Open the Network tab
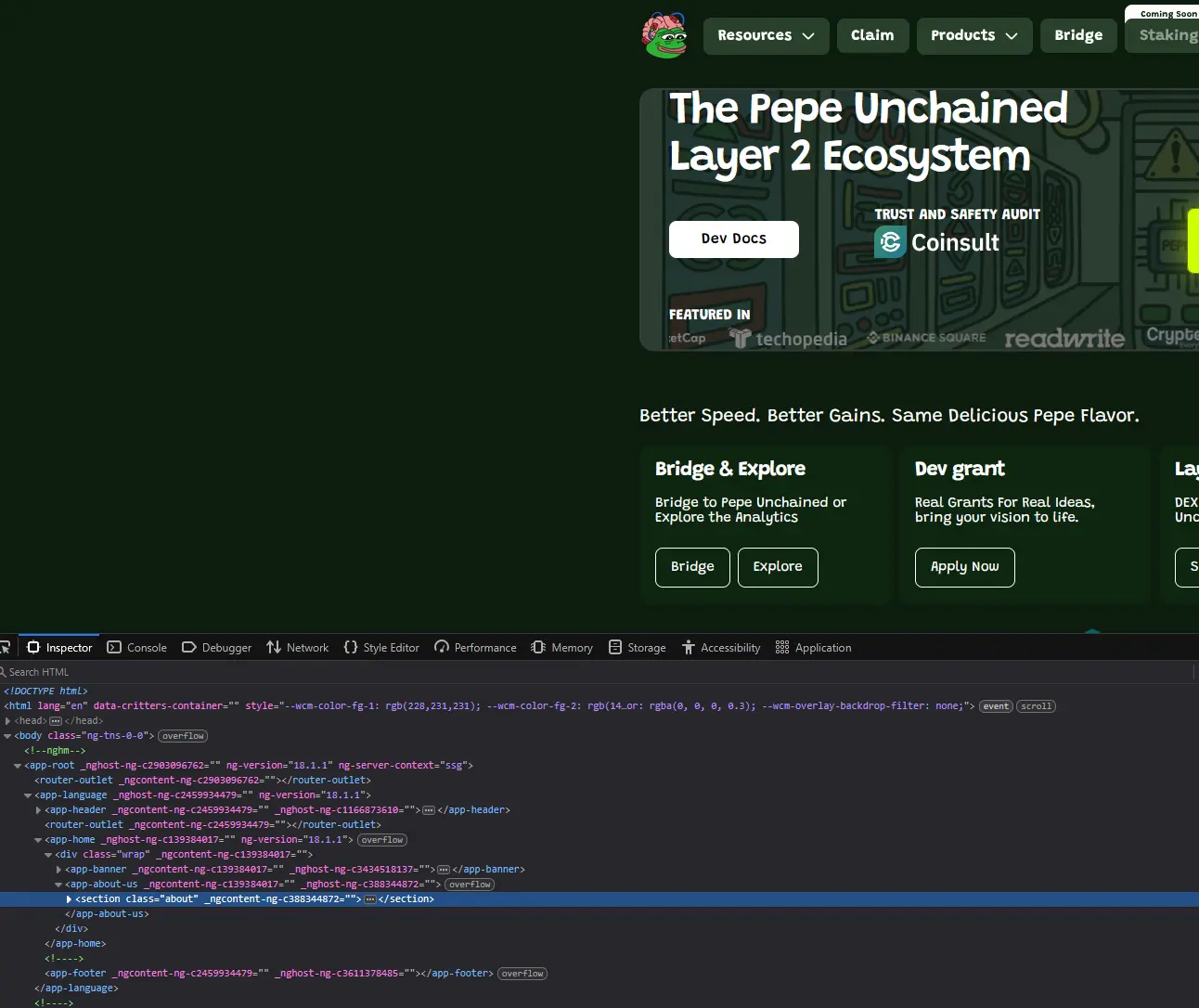This screenshot has width=1199, height=1008. point(298,648)
